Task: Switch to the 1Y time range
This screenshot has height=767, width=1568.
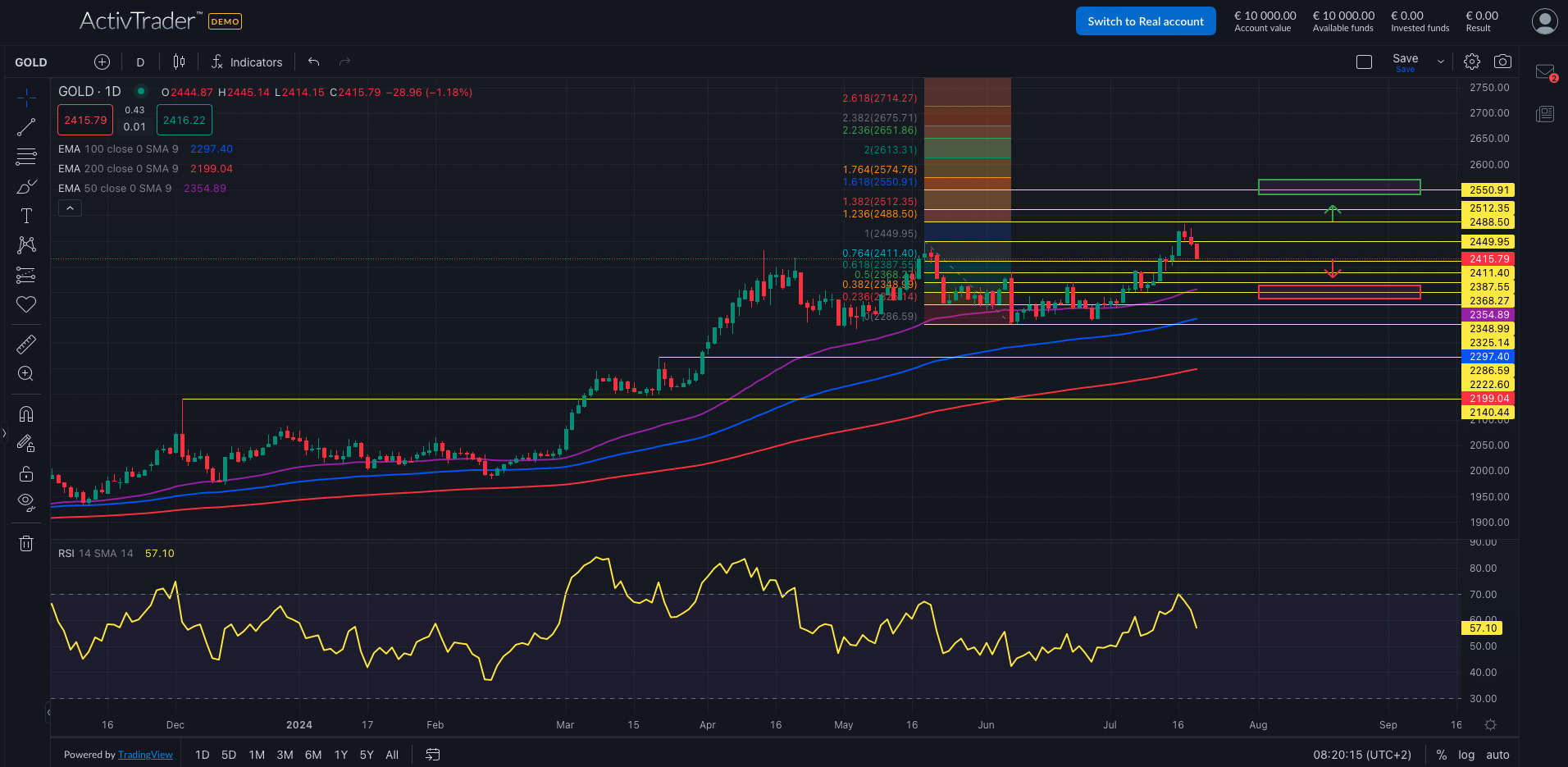Action: [x=341, y=755]
